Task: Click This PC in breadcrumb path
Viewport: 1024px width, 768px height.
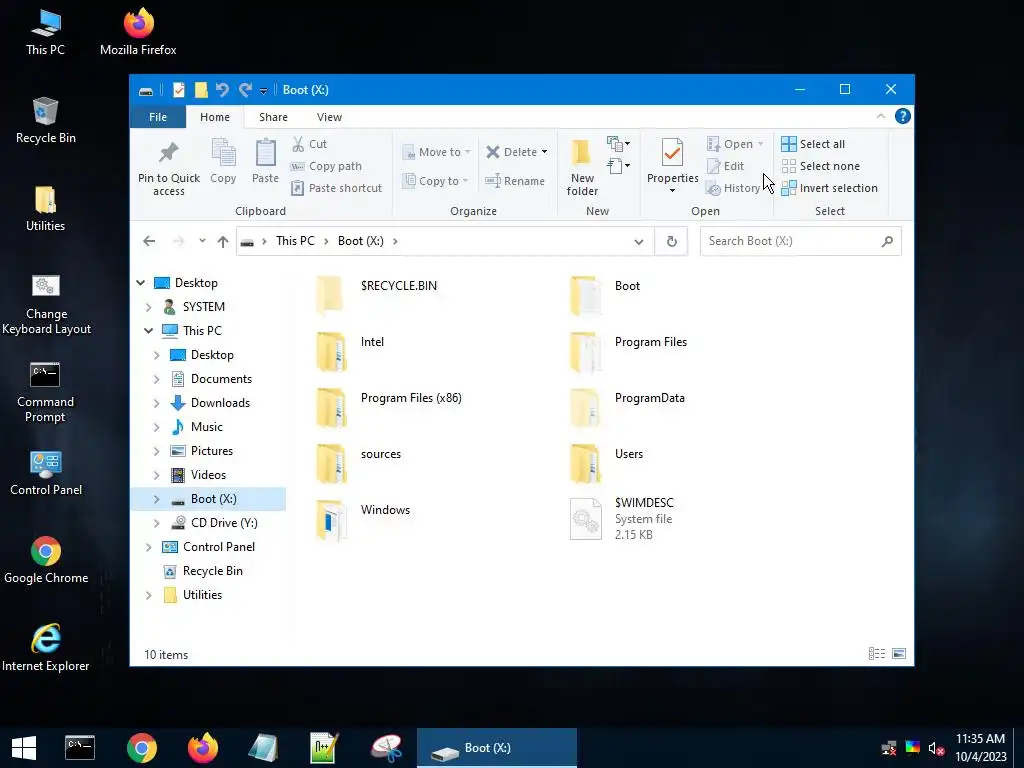Action: pos(295,241)
